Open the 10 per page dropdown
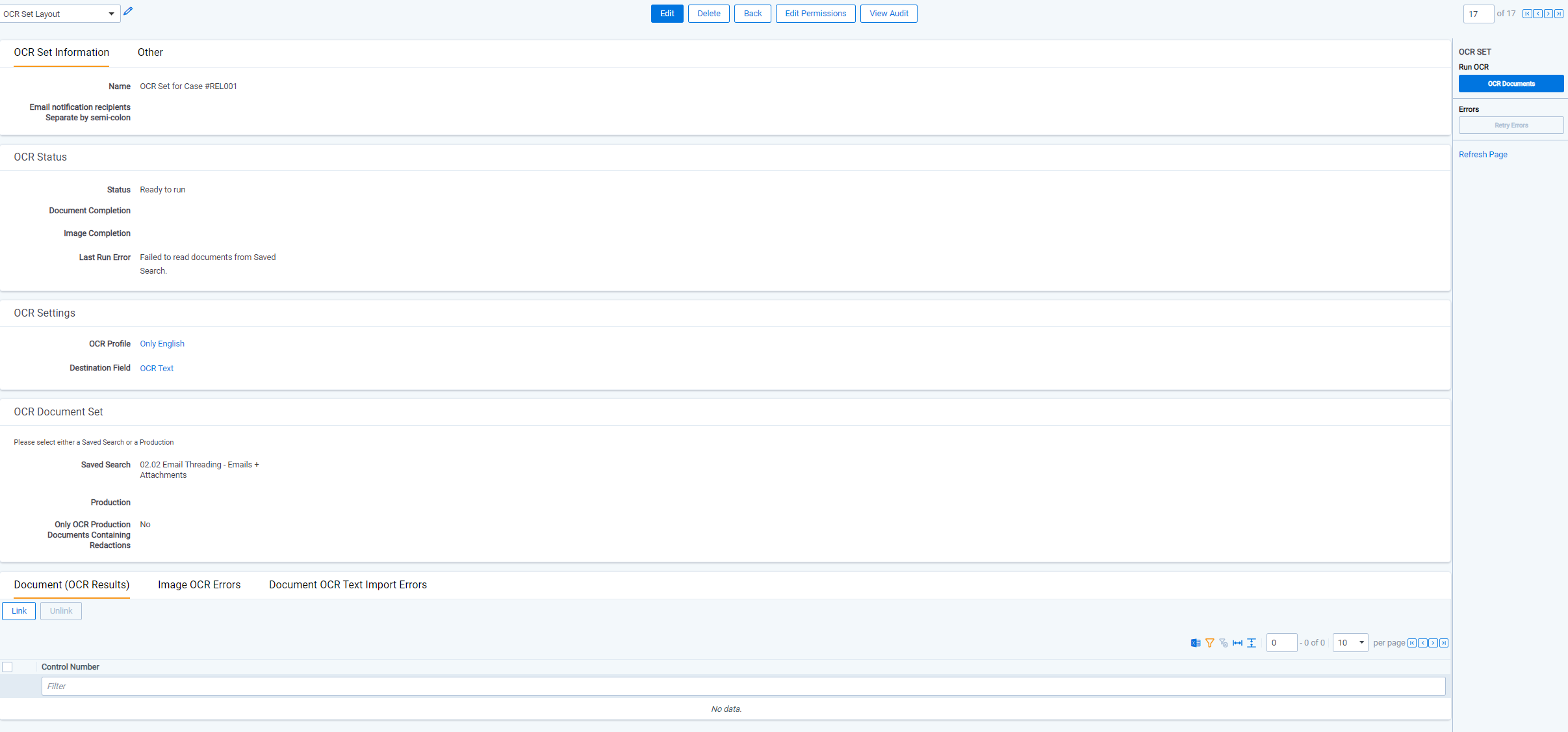Viewport: 1568px width, 732px height. pos(1350,643)
